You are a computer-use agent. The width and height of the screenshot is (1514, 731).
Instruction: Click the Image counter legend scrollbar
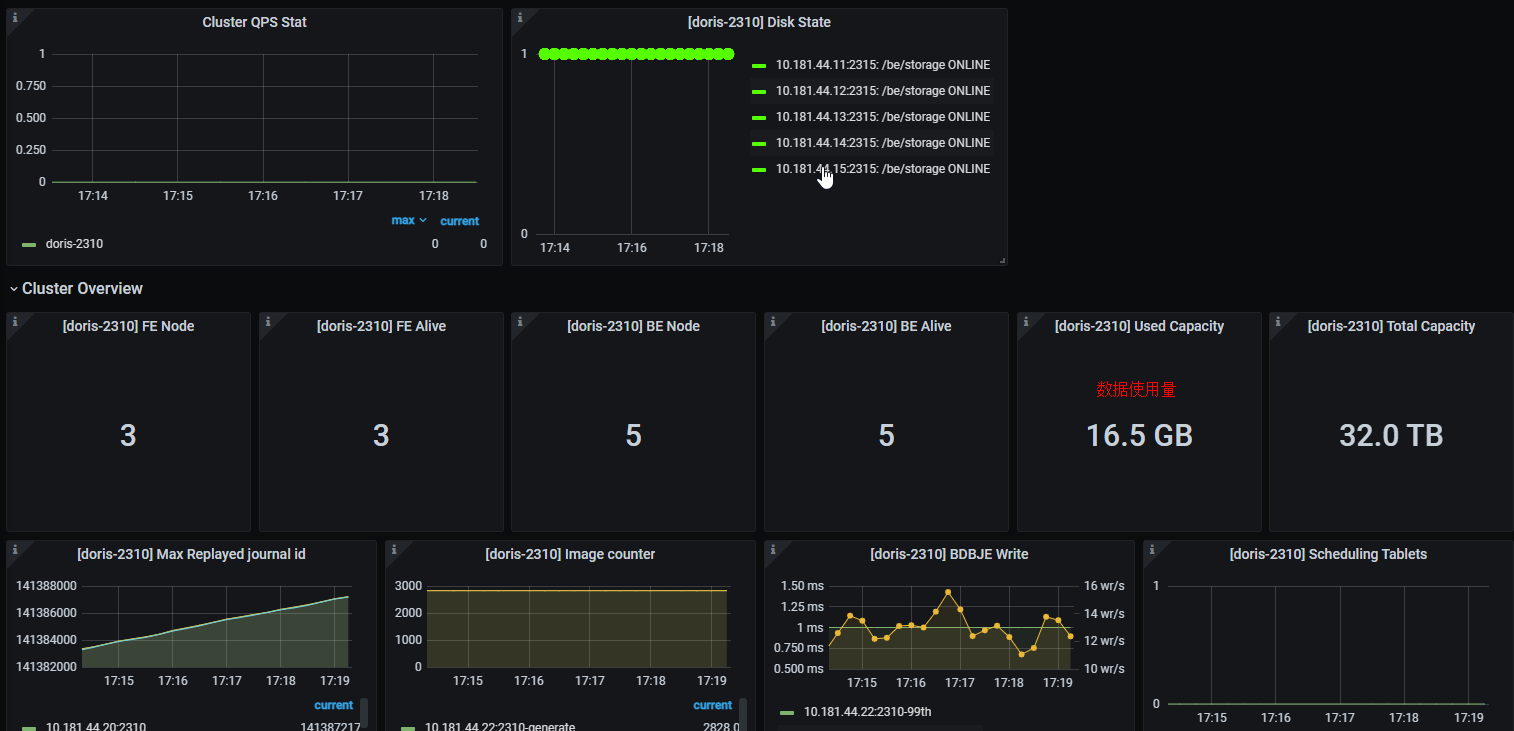coord(743,714)
